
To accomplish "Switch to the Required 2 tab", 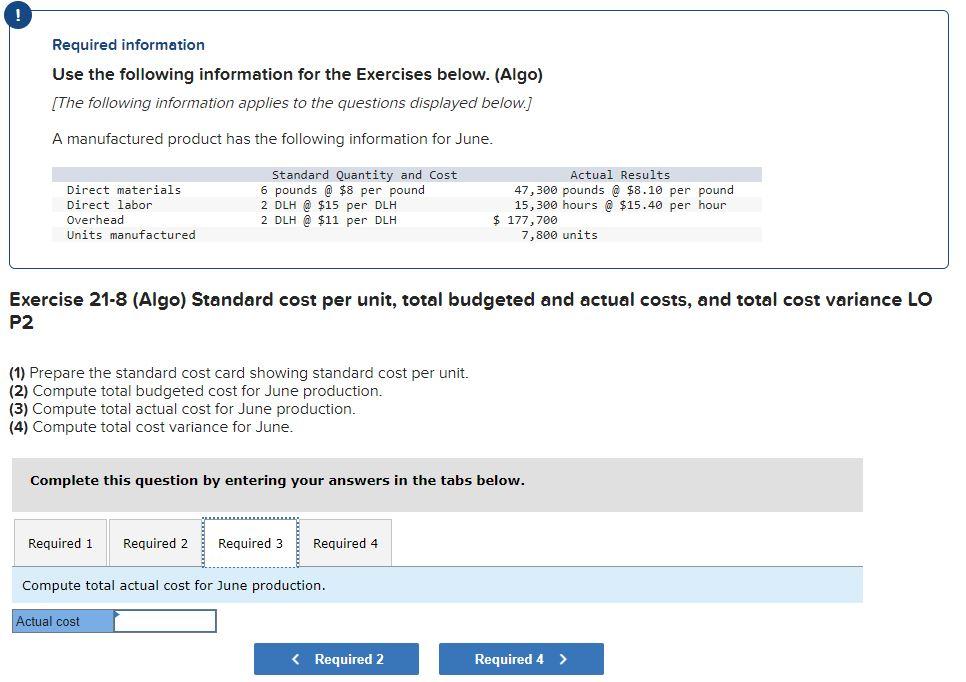I will click(x=155, y=543).
